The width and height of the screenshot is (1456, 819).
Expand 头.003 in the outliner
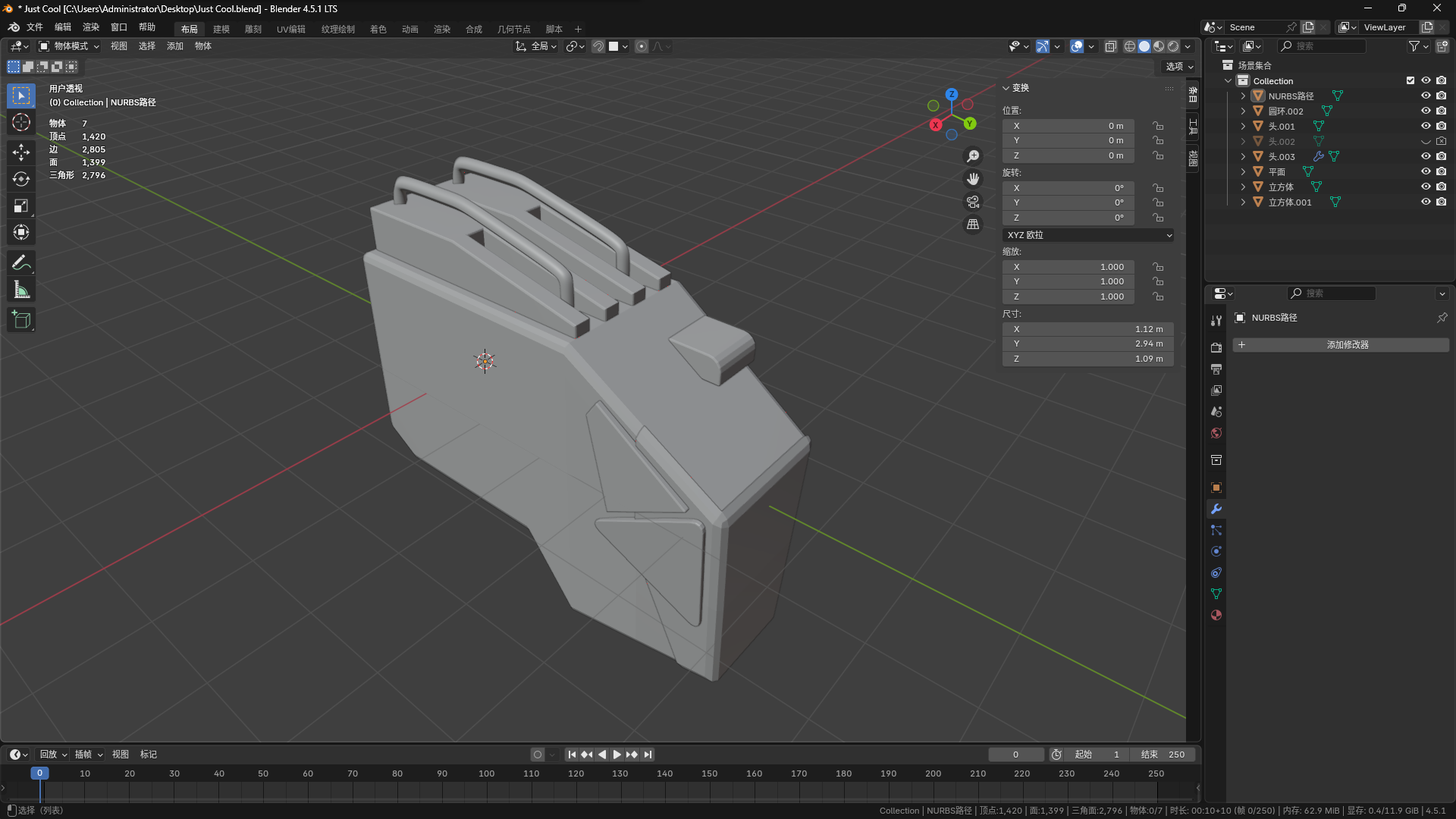1243,156
